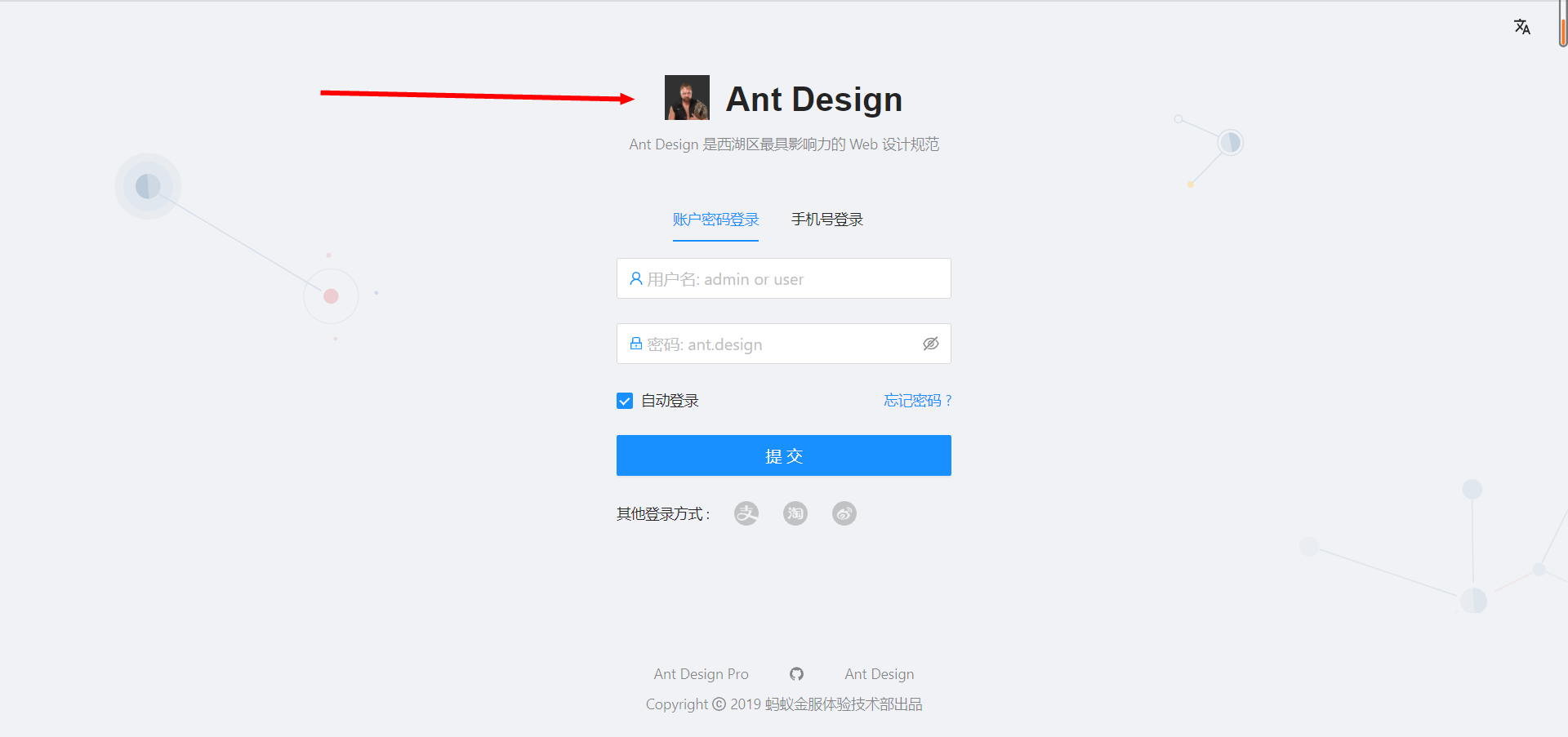
Task: Select the Weibo login icon
Action: [x=844, y=513]
